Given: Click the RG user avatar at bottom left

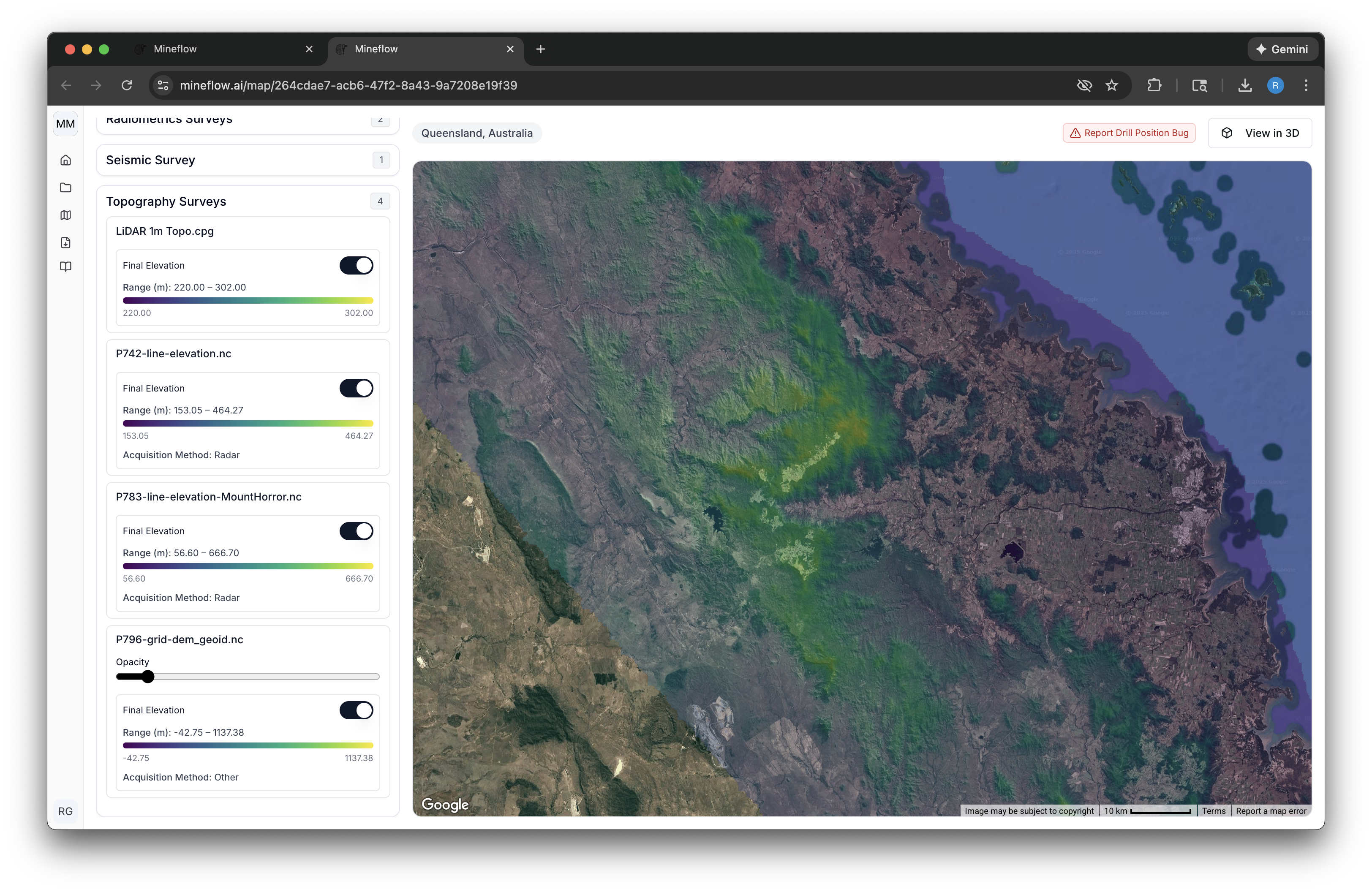Looking at the screenshot, I should pyautogui.click(x=65, y=811).
